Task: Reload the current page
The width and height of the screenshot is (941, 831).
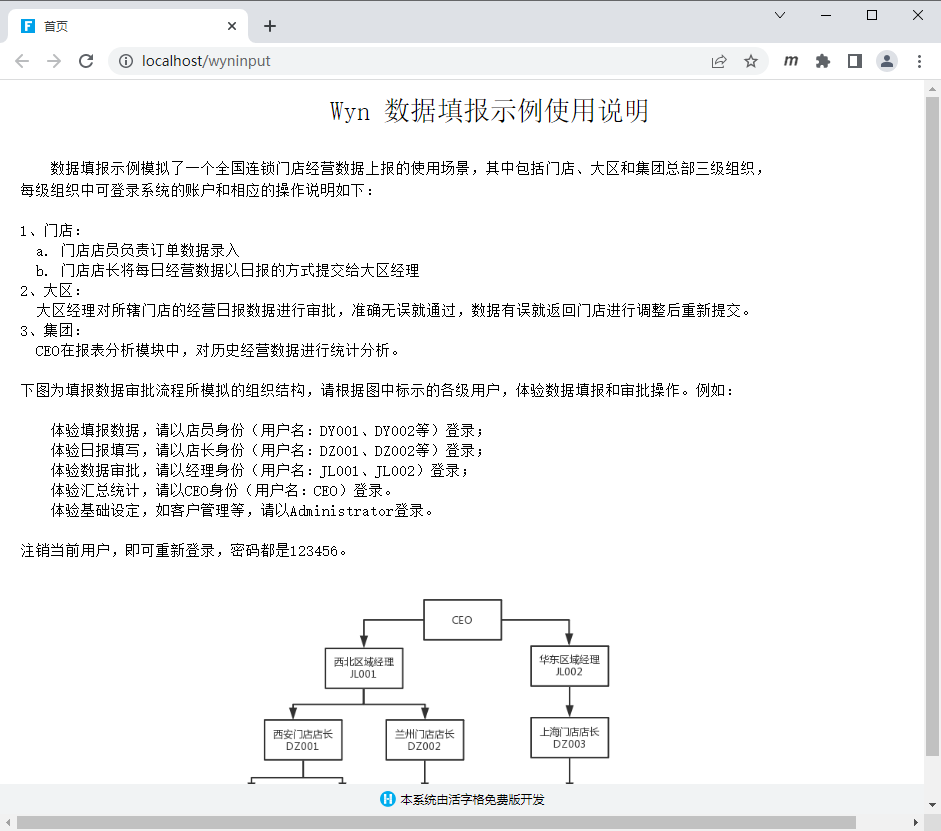Action: point(86,61)
